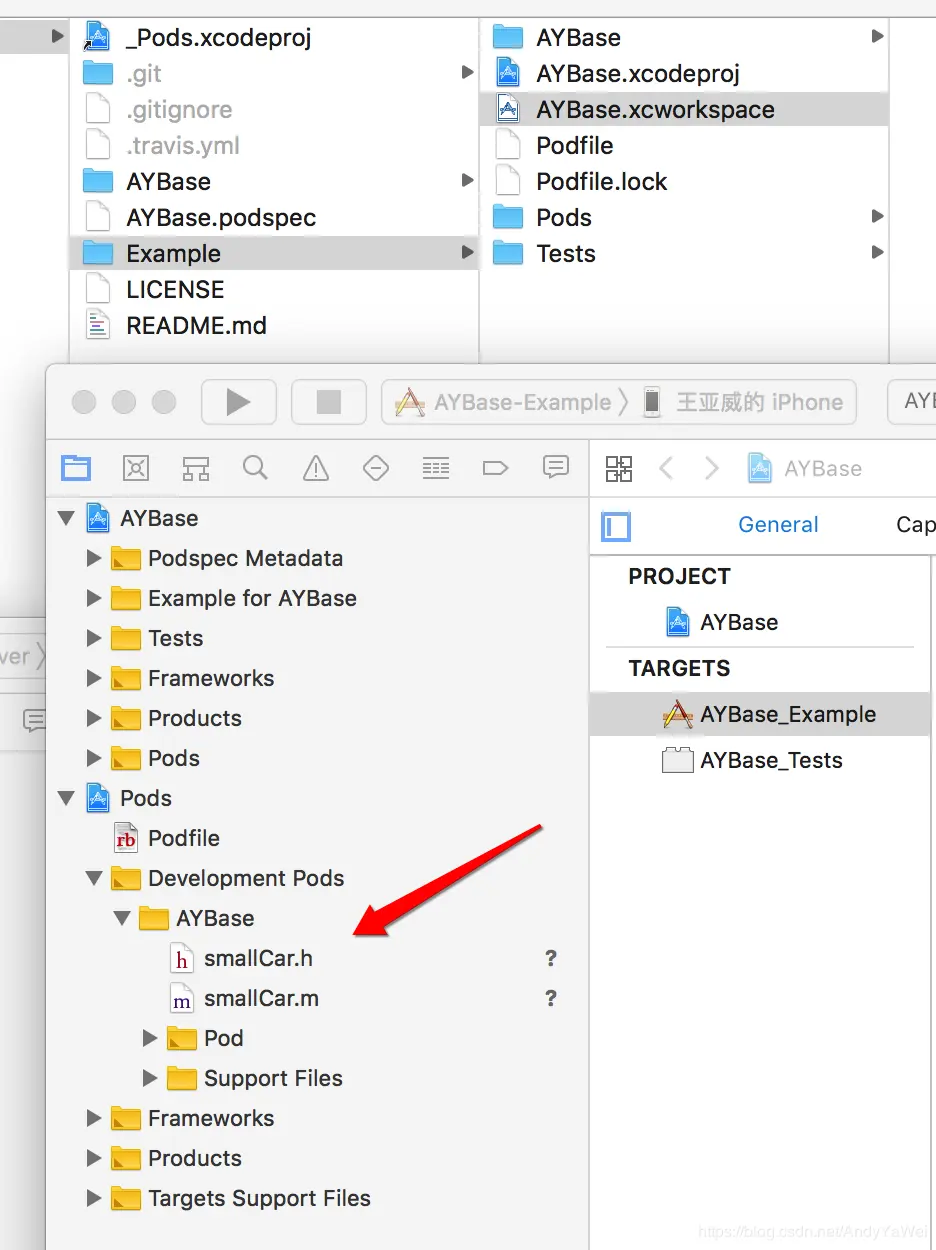
Task: Click the Xcode Run (play) button
Action: tap(238, 402)
